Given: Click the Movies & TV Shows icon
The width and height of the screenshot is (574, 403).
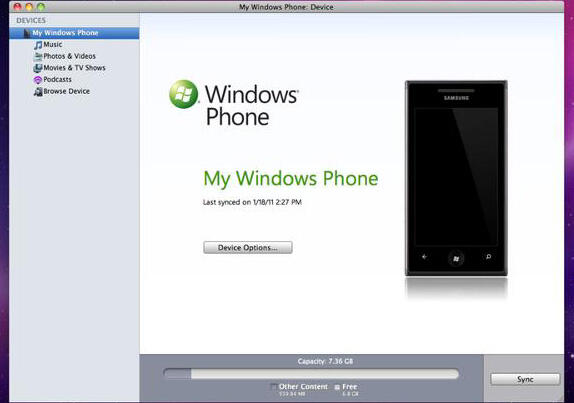Looking at the screenshot, I should click(x=38, y=68).
